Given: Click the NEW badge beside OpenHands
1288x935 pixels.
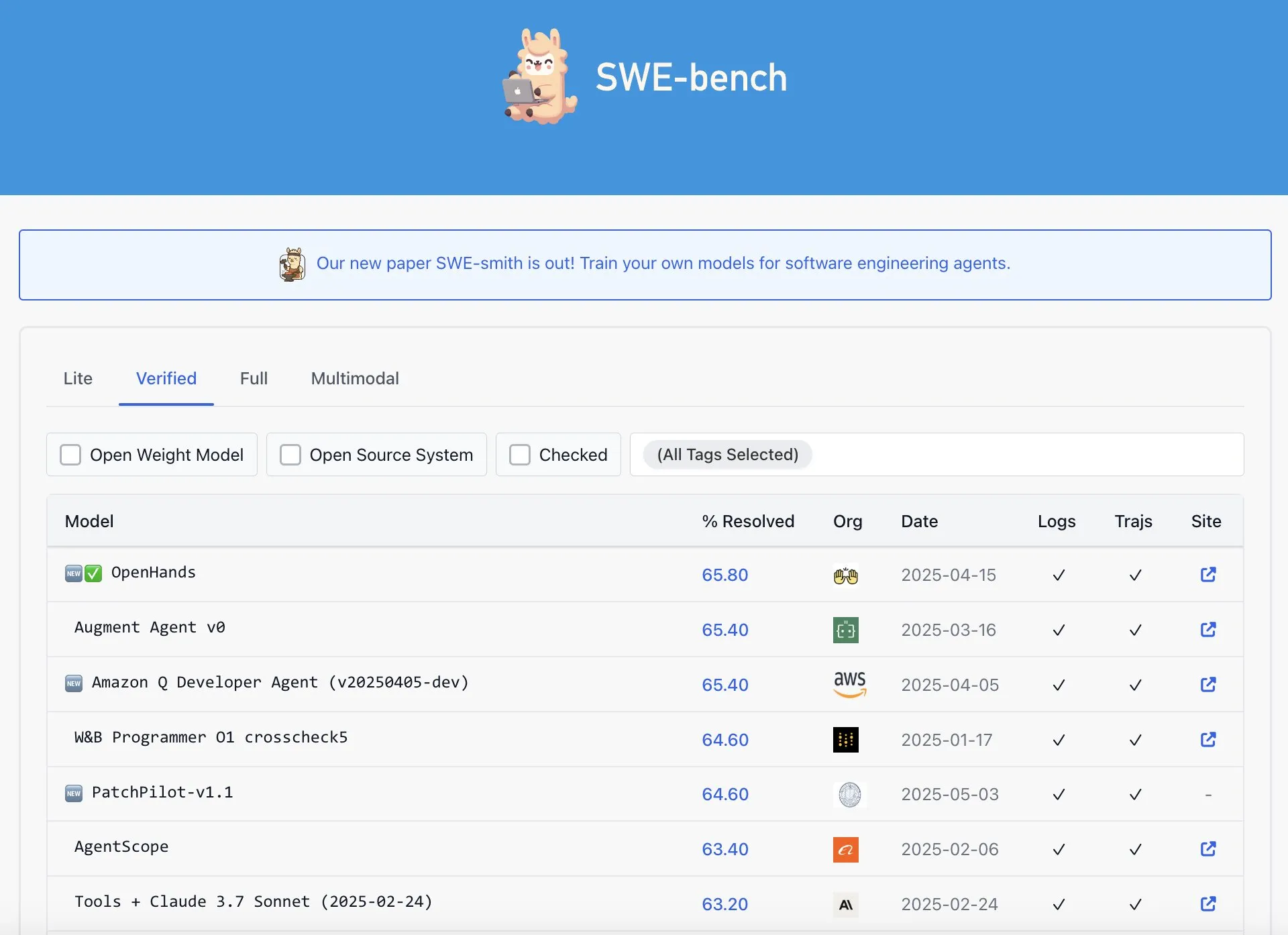Looking at the screenshot, I should point(74,573).
